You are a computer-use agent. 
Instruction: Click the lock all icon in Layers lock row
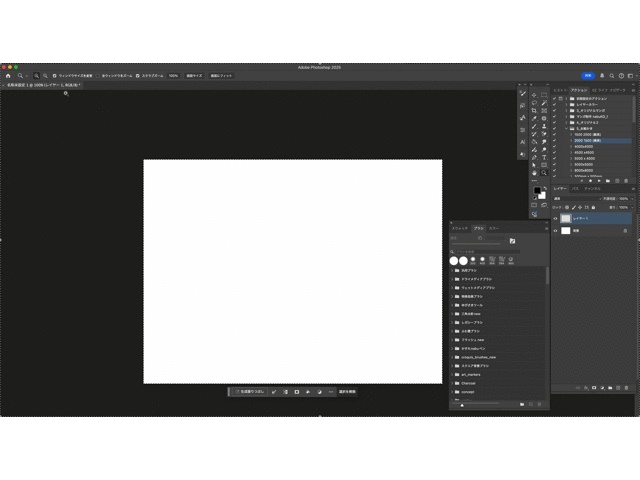click(x=593, y=207)
